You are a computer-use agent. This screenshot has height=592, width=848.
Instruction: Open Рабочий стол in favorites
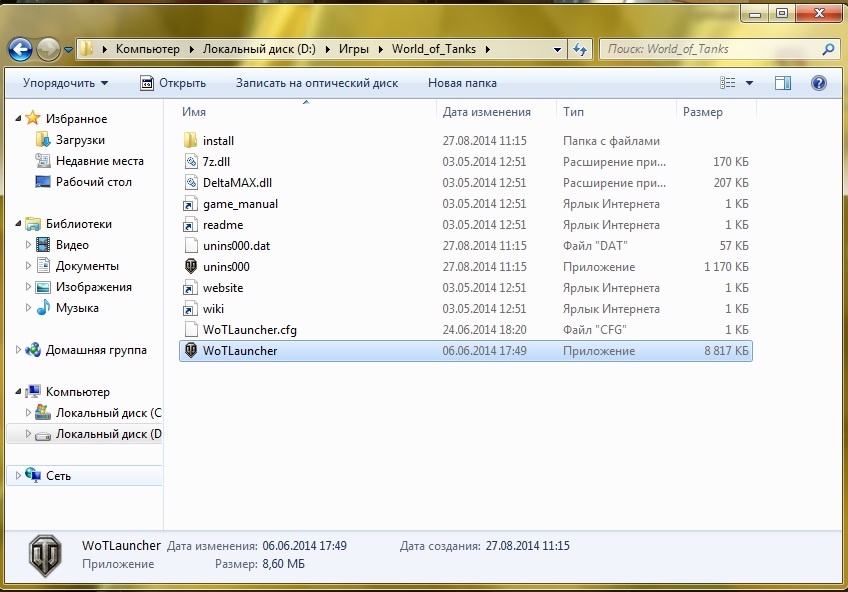tap(94, 182)
